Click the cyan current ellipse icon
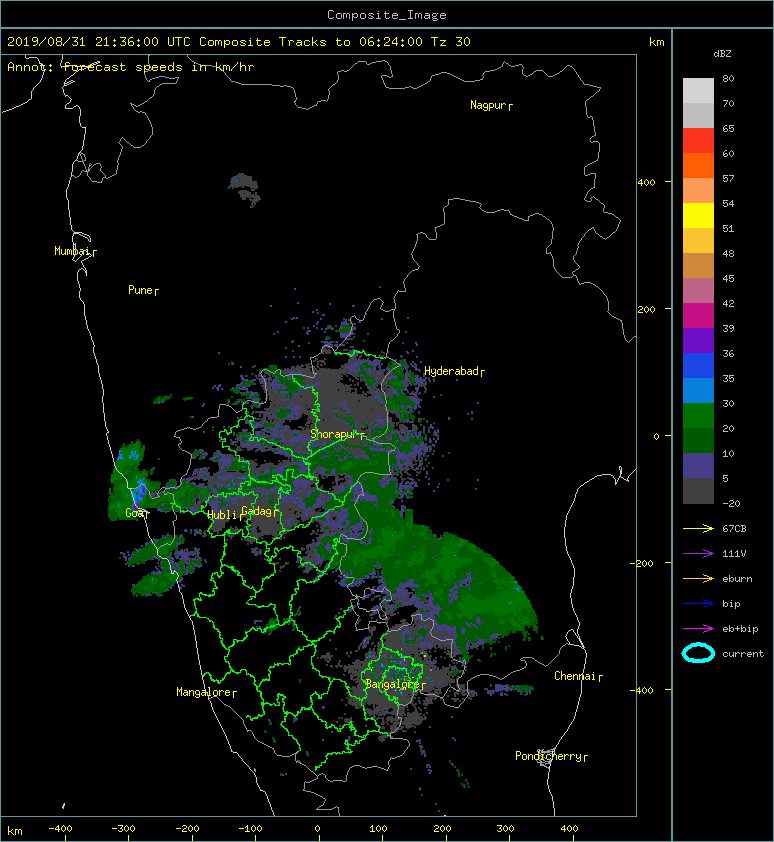 (698, 653)
